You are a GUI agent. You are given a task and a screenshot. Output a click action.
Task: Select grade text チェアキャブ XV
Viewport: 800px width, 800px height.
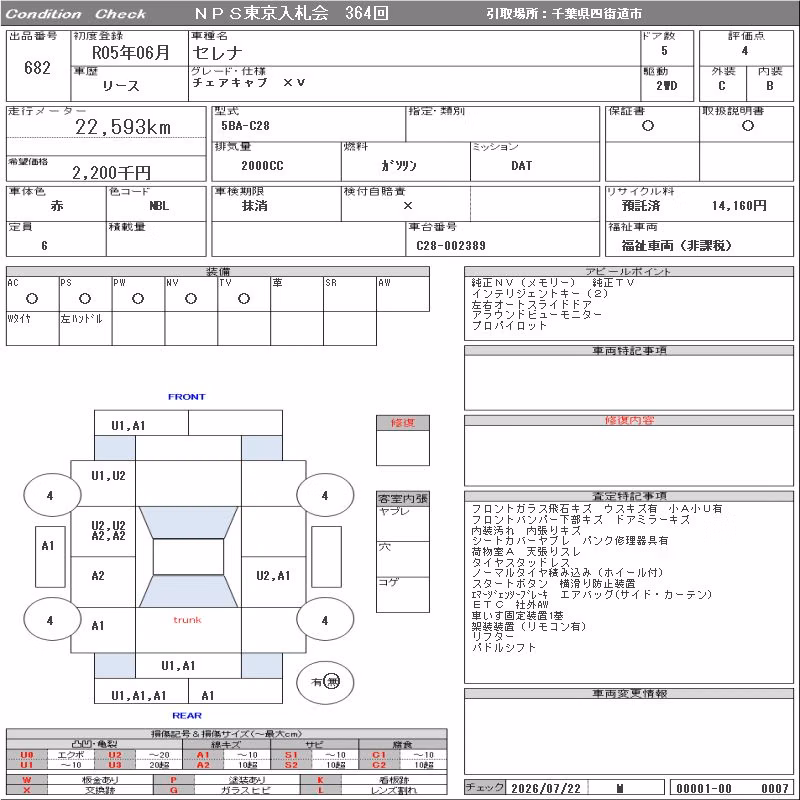click(248, 83)
